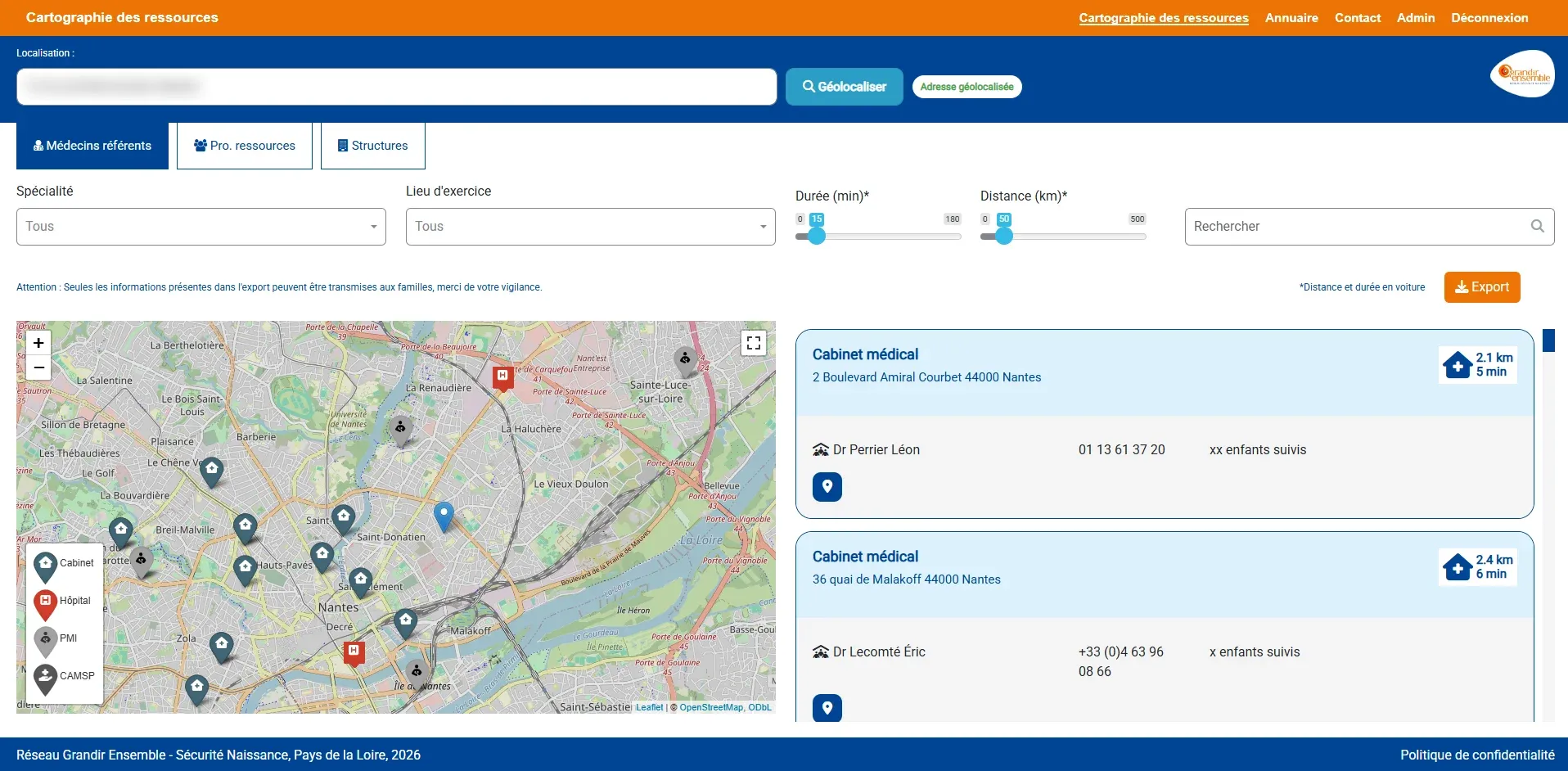Click Déconnexion to log out
Viewport: 1568px width, 771px height.
point(1489,18)
